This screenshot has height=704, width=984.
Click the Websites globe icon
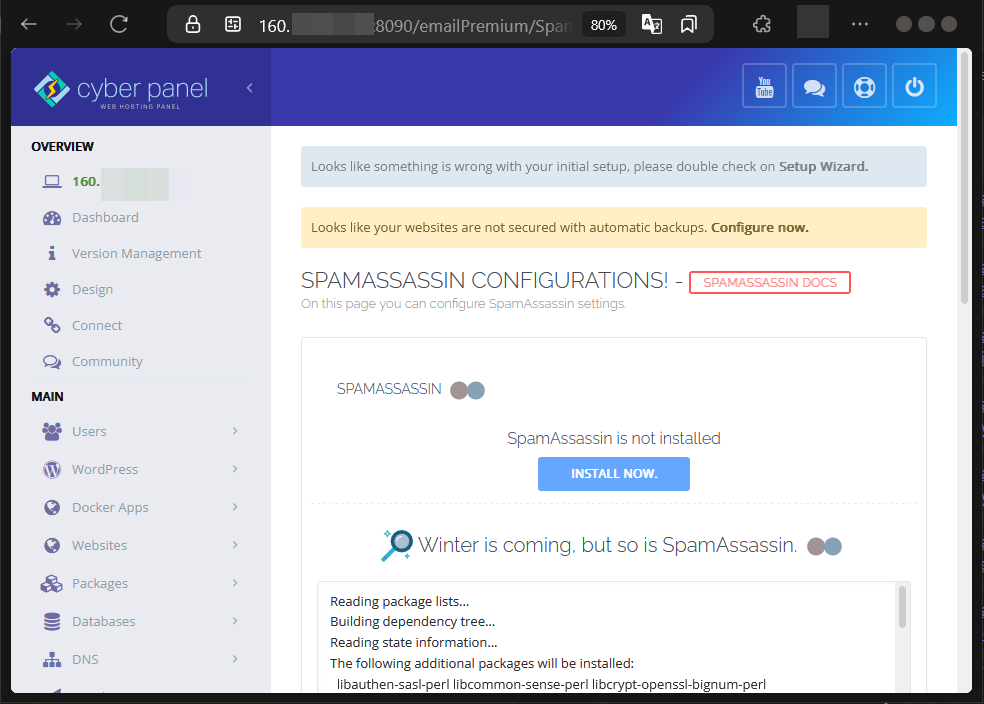tap(52, 545)
